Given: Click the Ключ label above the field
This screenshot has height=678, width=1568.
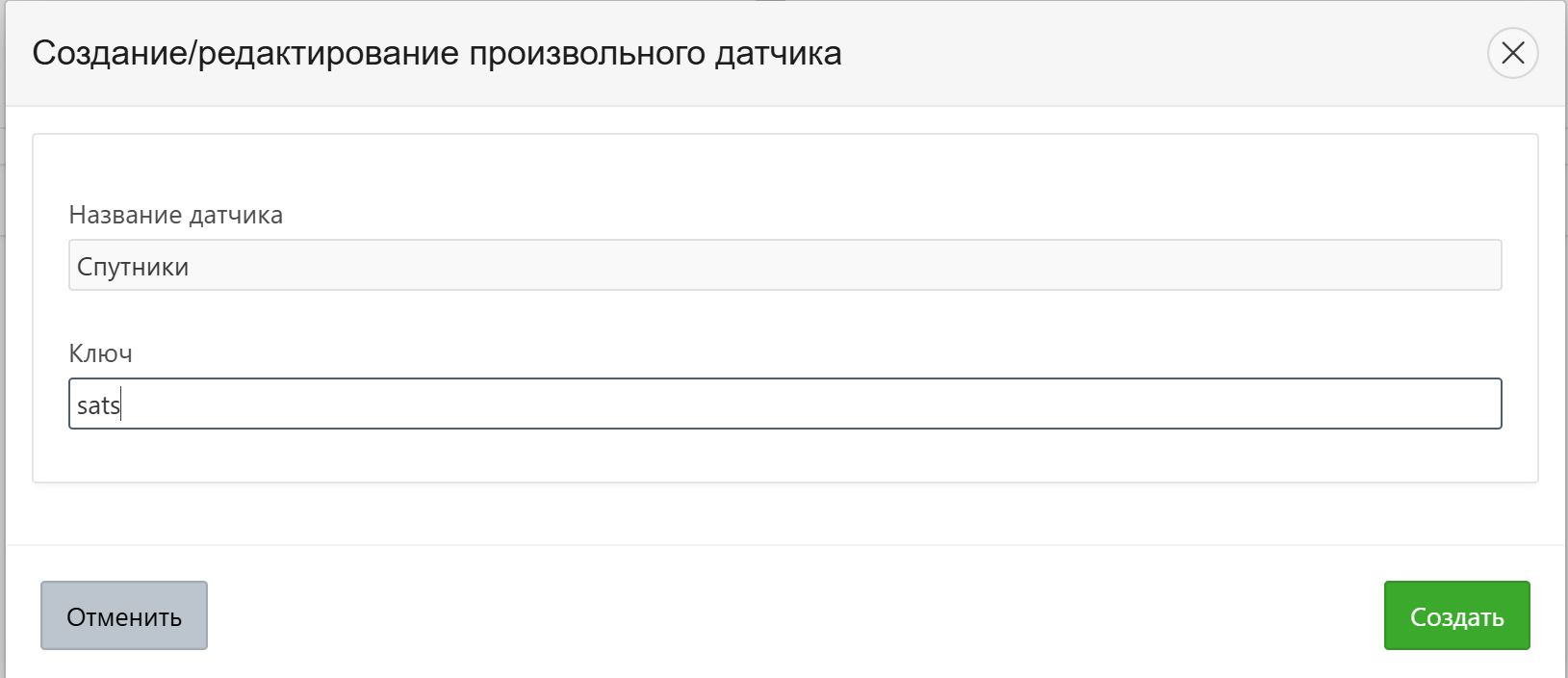Looking at the screenshot, I should (x=101, y=353).
